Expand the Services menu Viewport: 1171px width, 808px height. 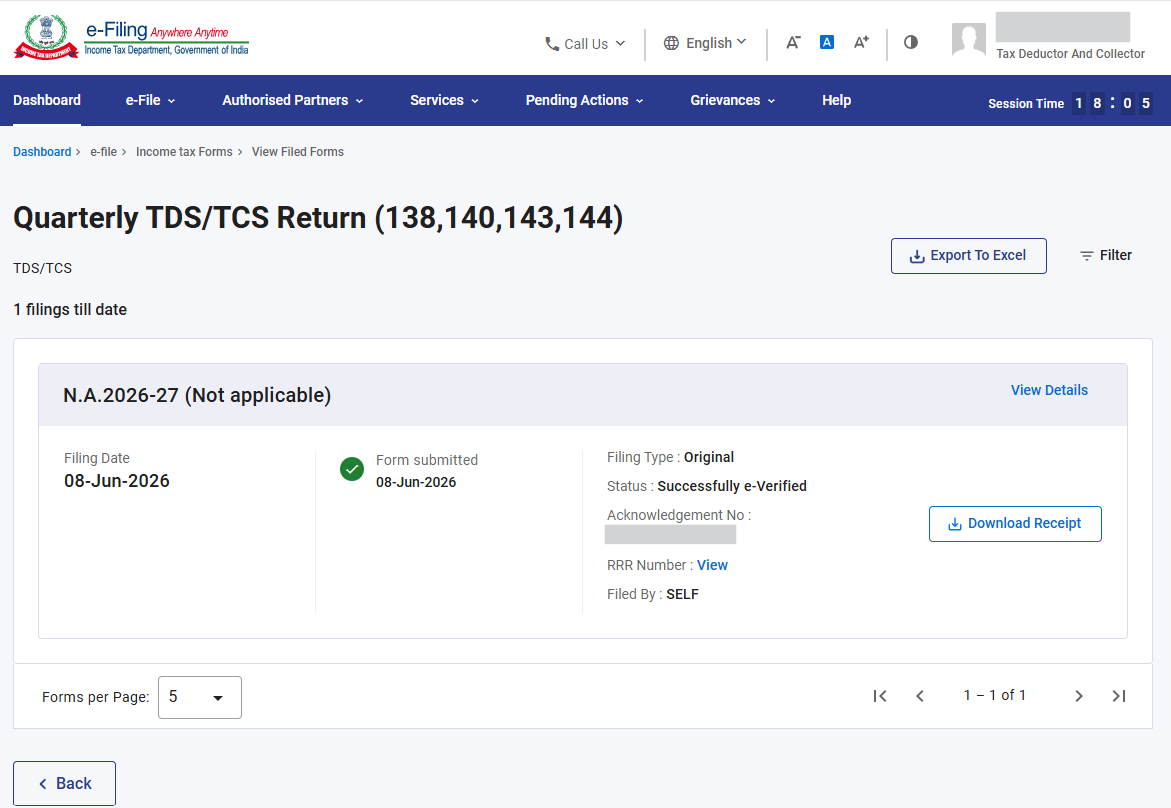tap(444, 100)
